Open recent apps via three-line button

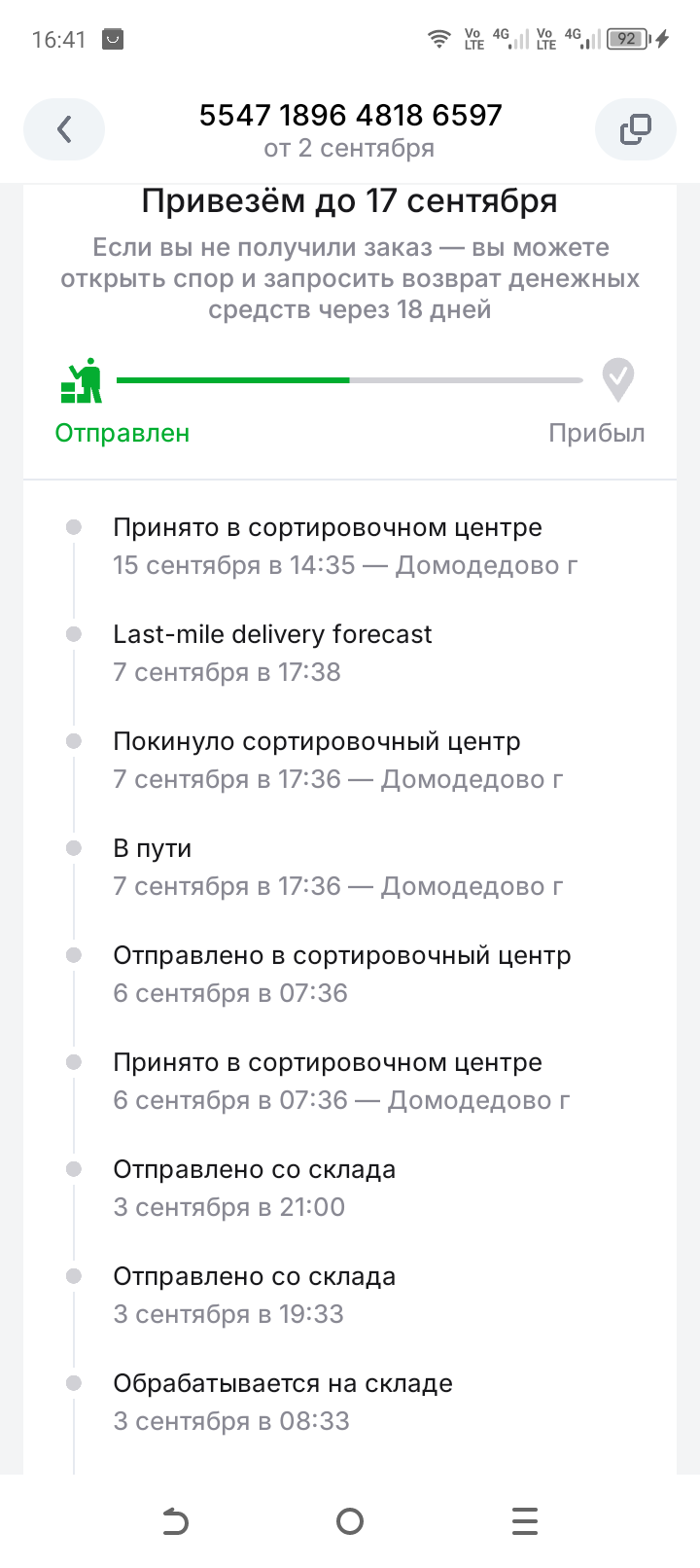(x=525, y=1520)
